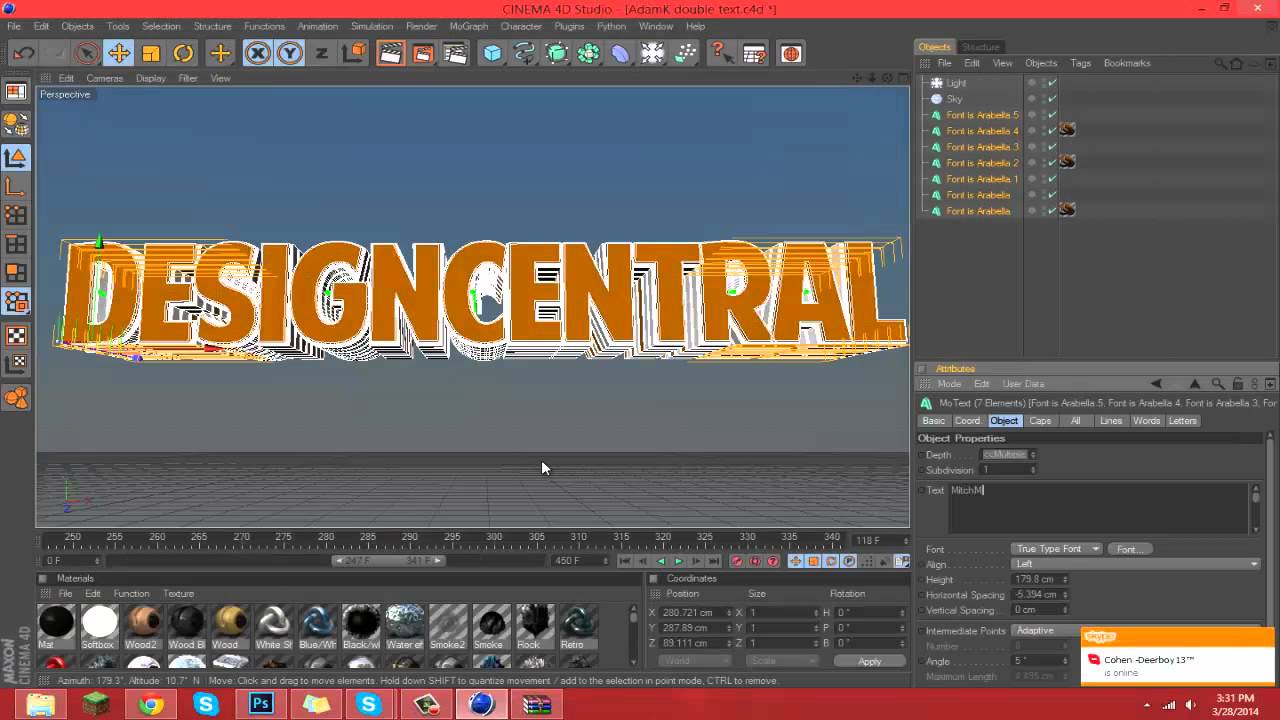The width and height of the screenshot is (1280, 720).
Task: Click material tag on Font is Arabella 4
Action: click(x=1067, y=130)
